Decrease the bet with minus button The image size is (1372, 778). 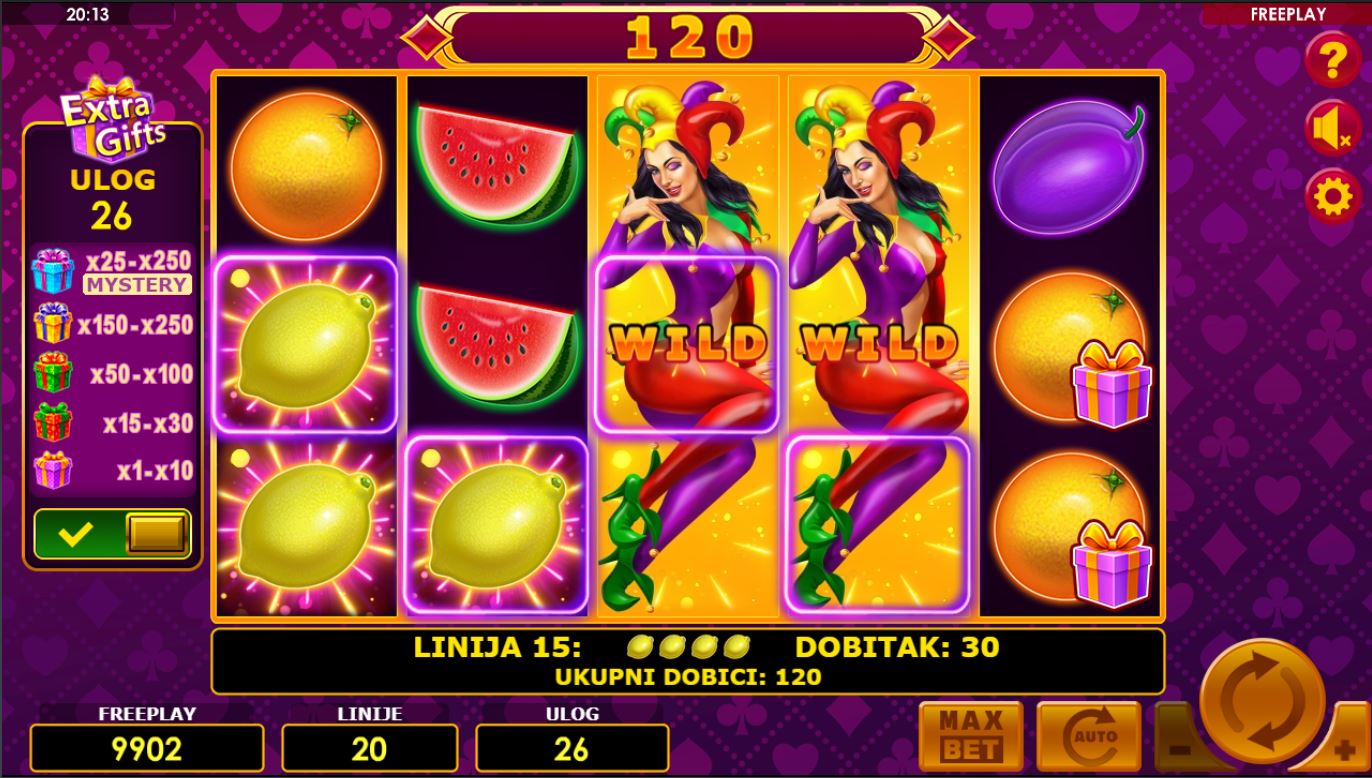coord(1178,738)
